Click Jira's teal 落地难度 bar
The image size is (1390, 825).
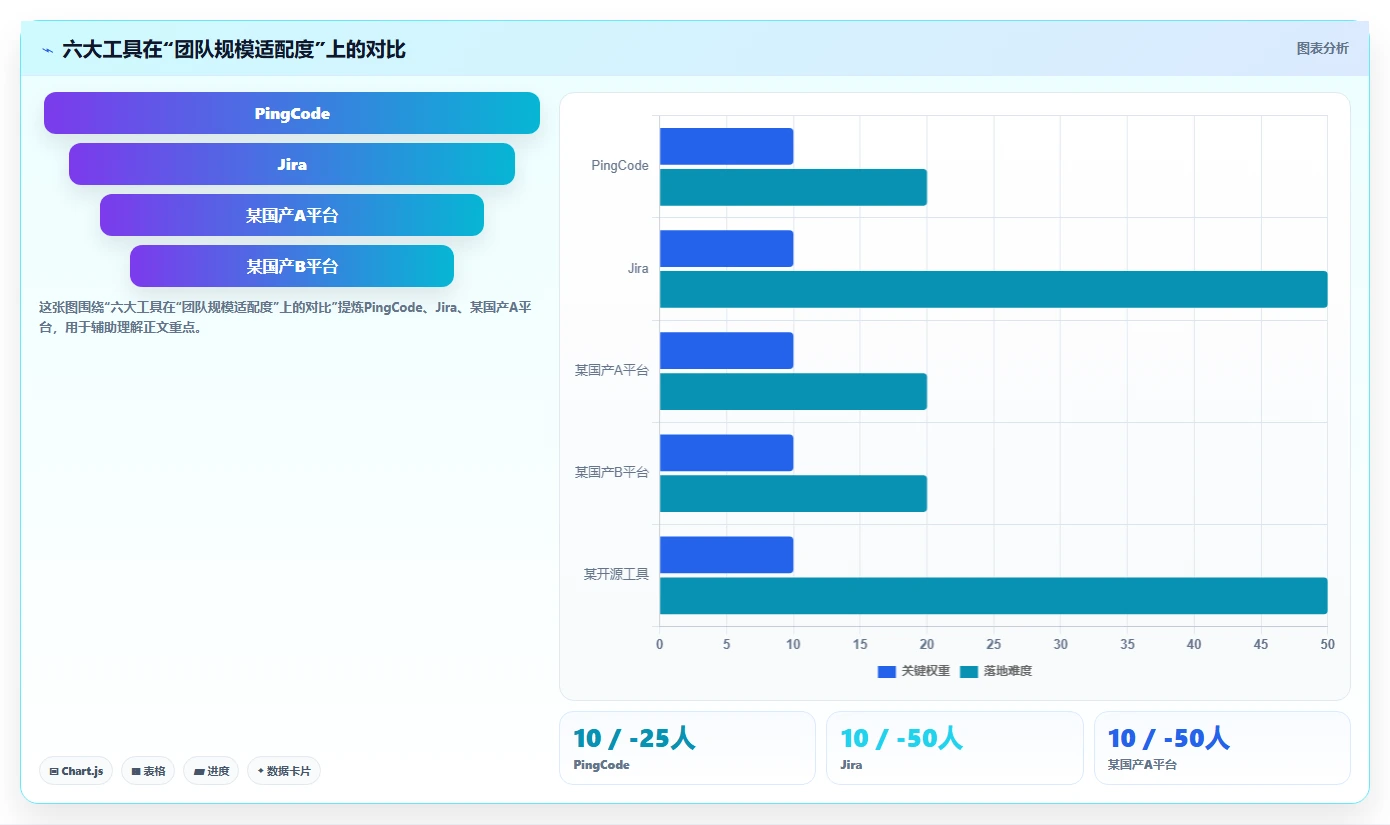click(x=993, y=289)
